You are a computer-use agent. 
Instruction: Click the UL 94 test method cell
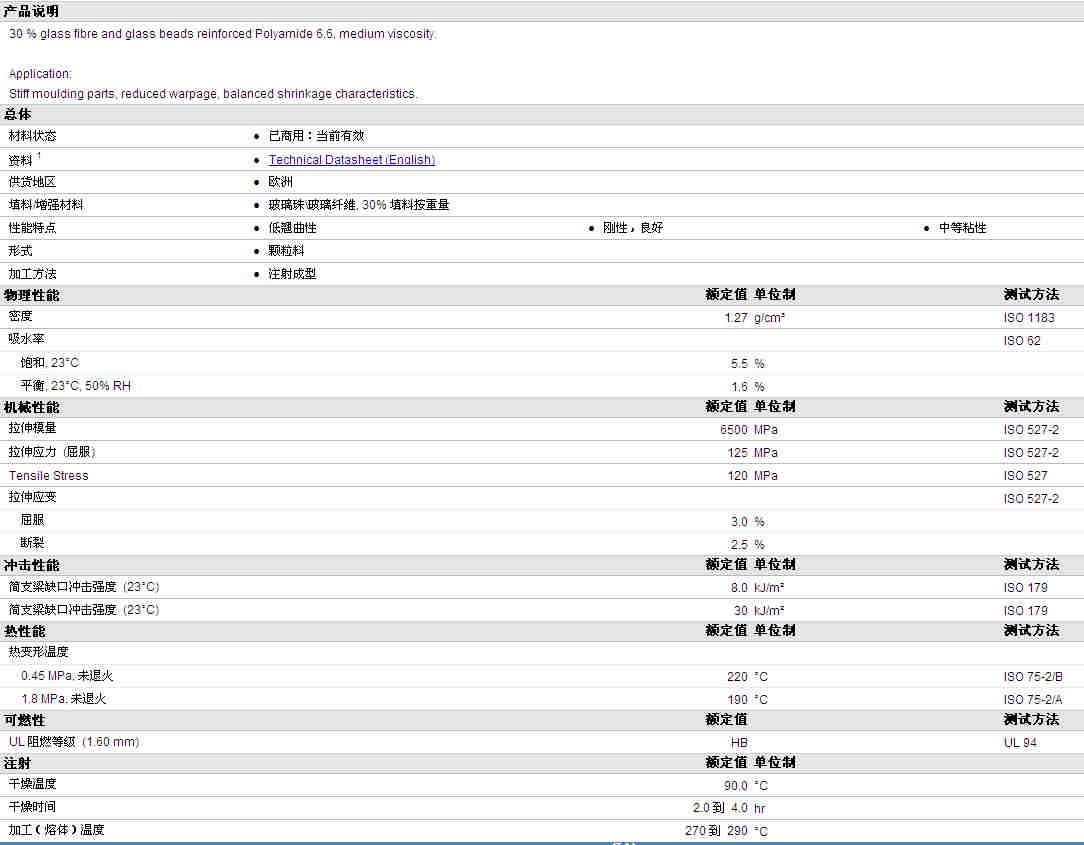(1022, 742)
